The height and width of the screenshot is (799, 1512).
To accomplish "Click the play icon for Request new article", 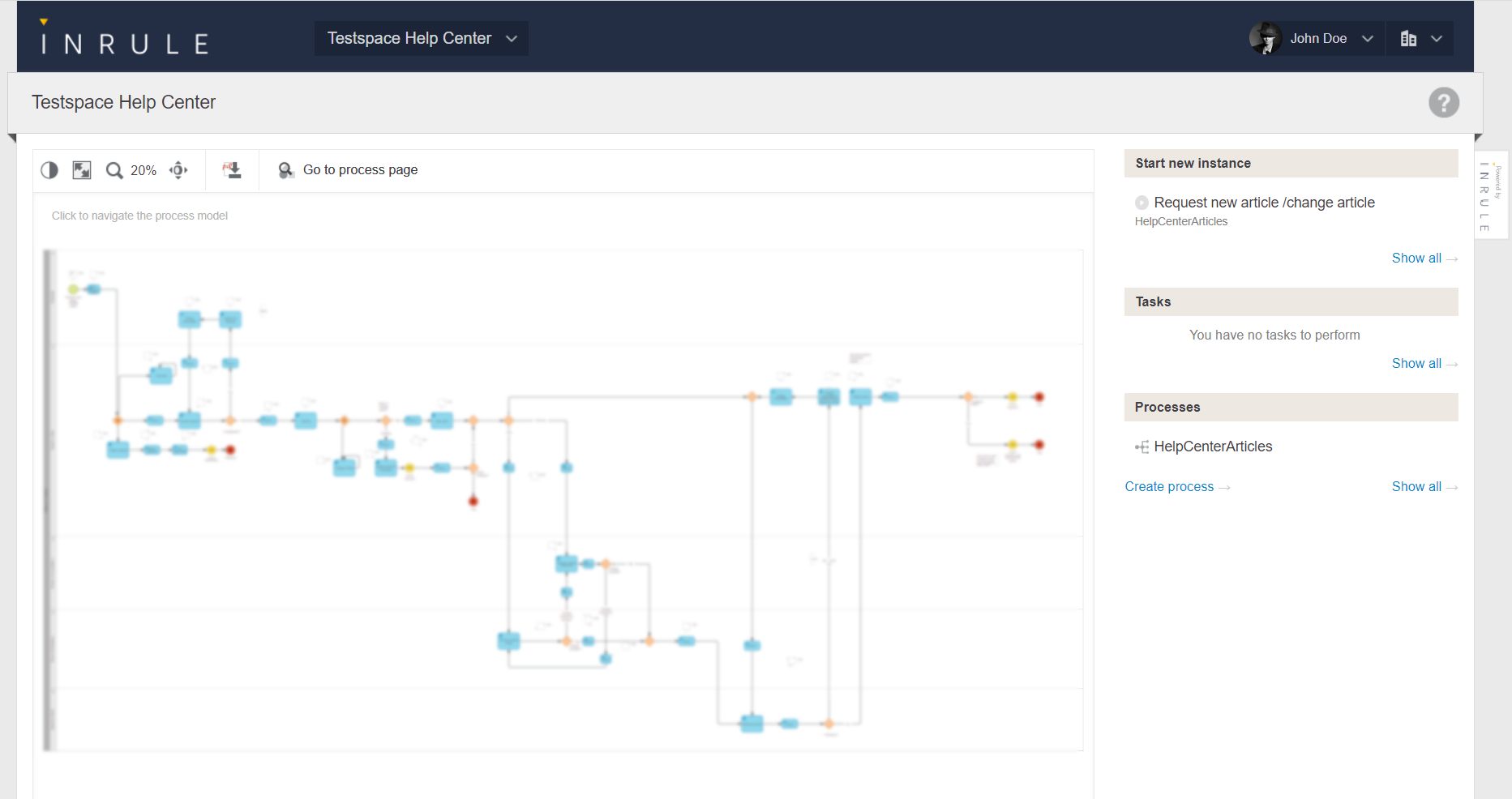I will tap(1141, 203).
